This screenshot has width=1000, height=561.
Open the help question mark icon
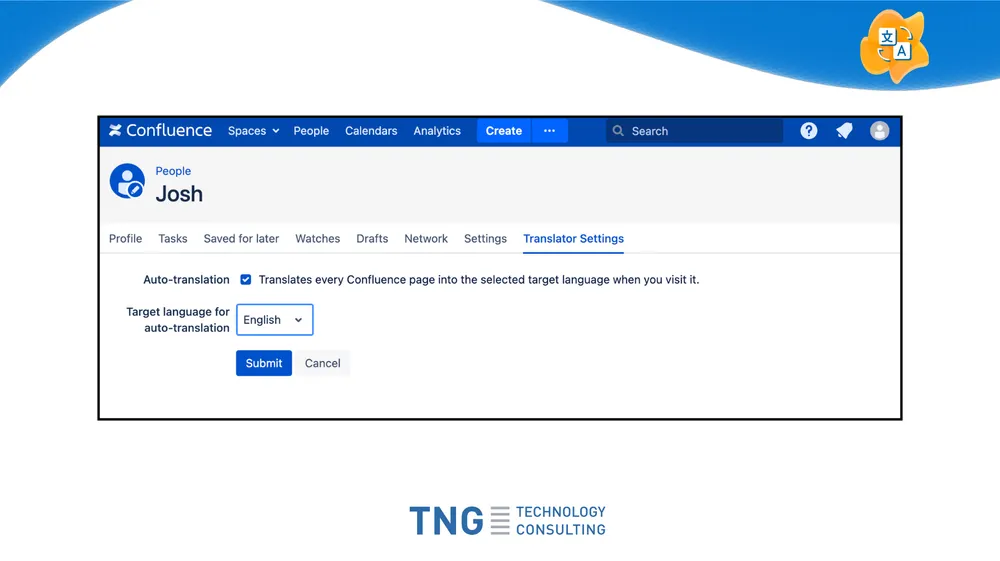pos(809,131)
